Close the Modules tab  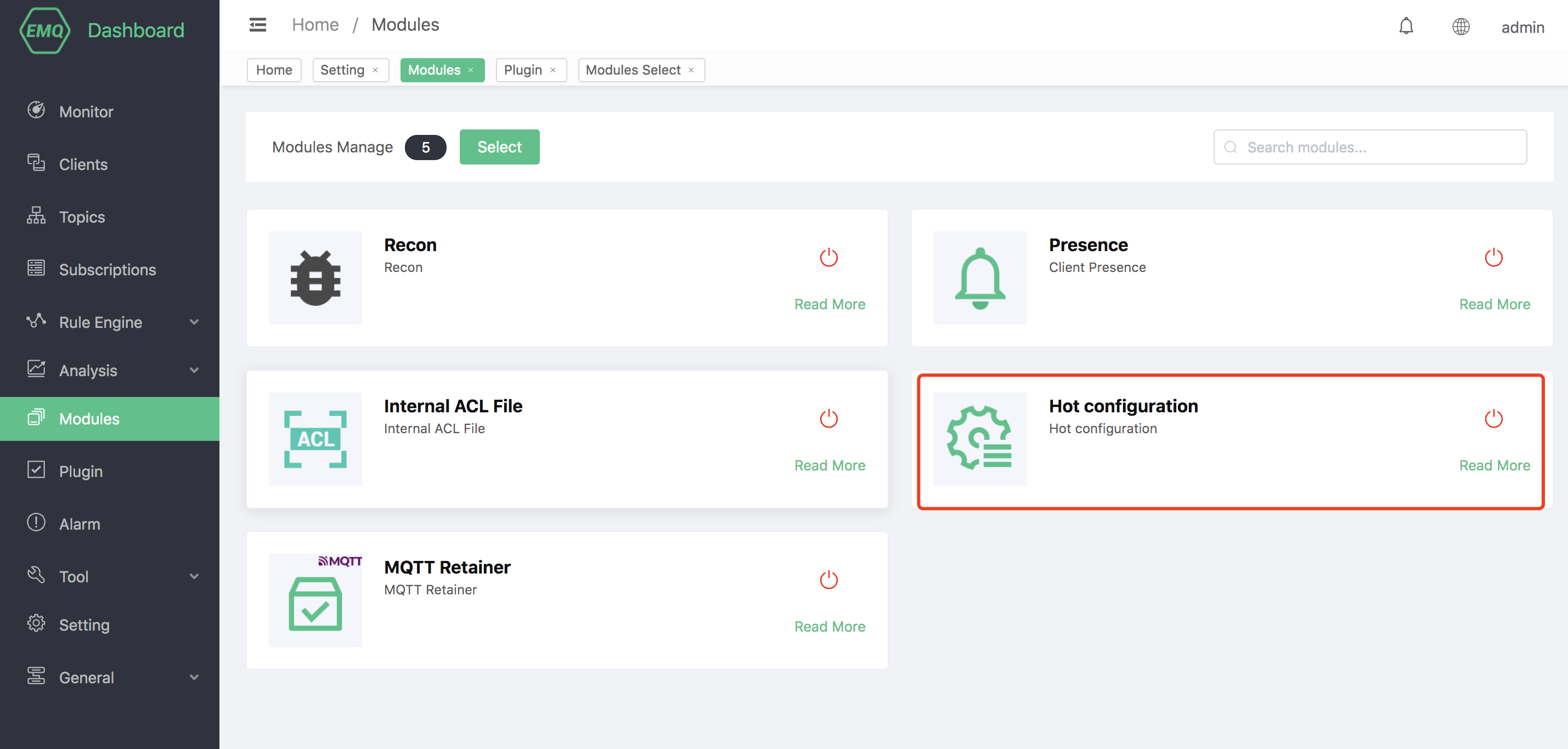click(x=471, y=70)
